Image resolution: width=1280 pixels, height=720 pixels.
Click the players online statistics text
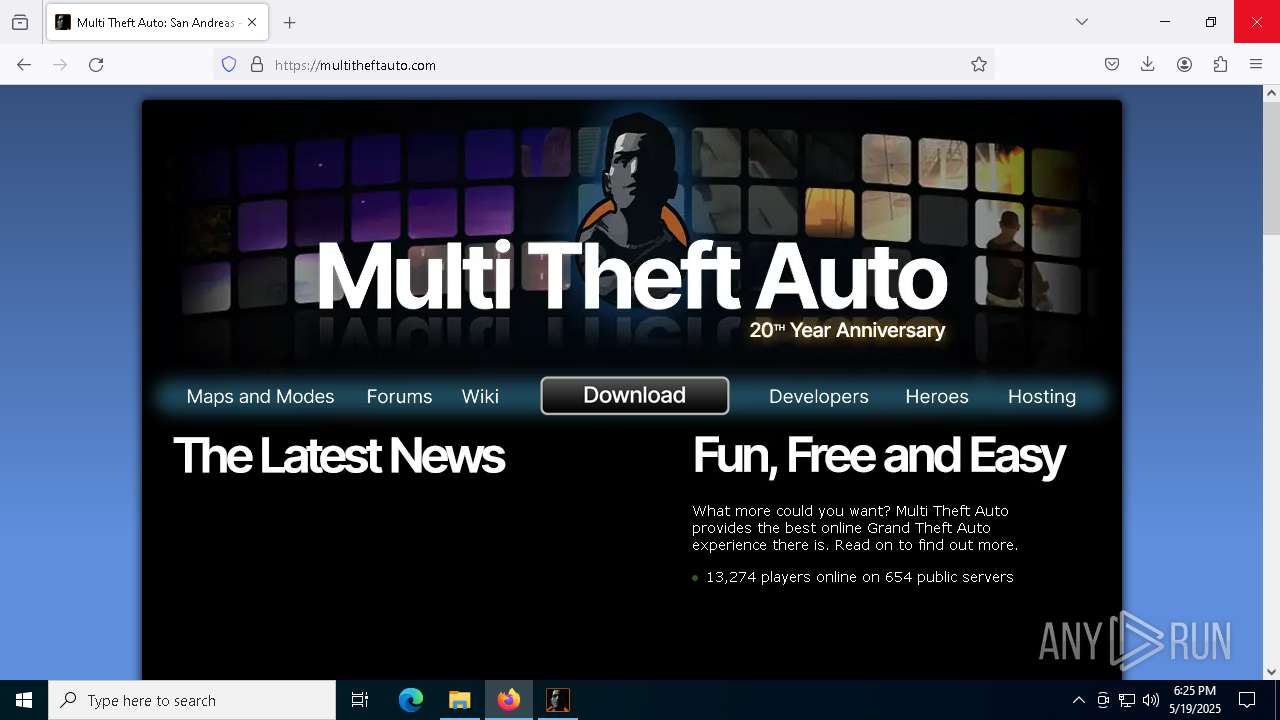tap(860, 577)
